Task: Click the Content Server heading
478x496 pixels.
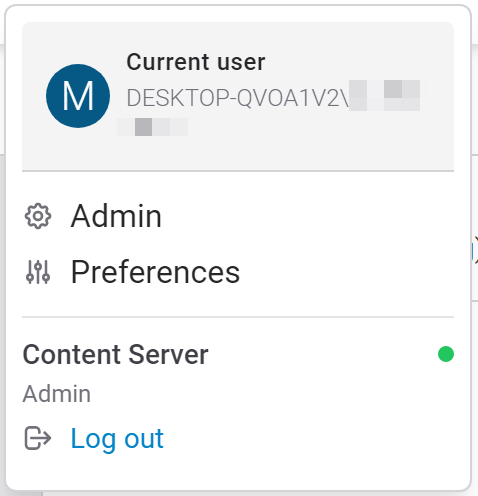Action: tap(115, 355)
